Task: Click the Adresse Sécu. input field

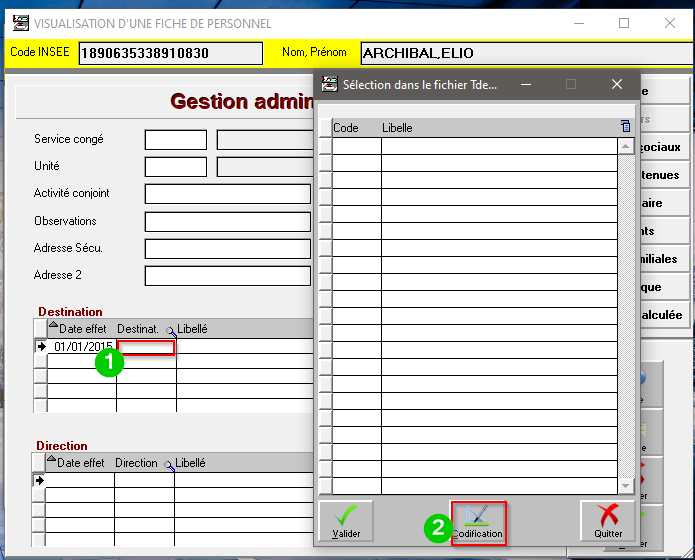Action: click(227, 248)
